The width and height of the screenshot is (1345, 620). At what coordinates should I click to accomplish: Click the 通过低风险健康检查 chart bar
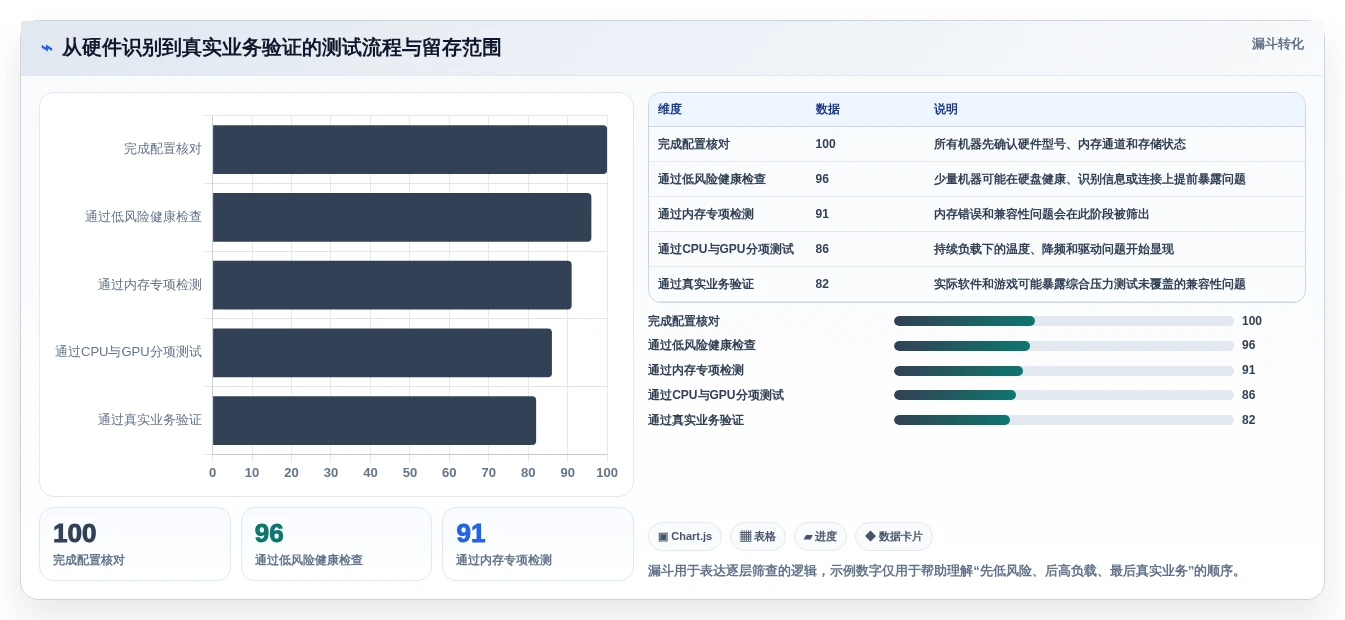(x=402, y=217)
